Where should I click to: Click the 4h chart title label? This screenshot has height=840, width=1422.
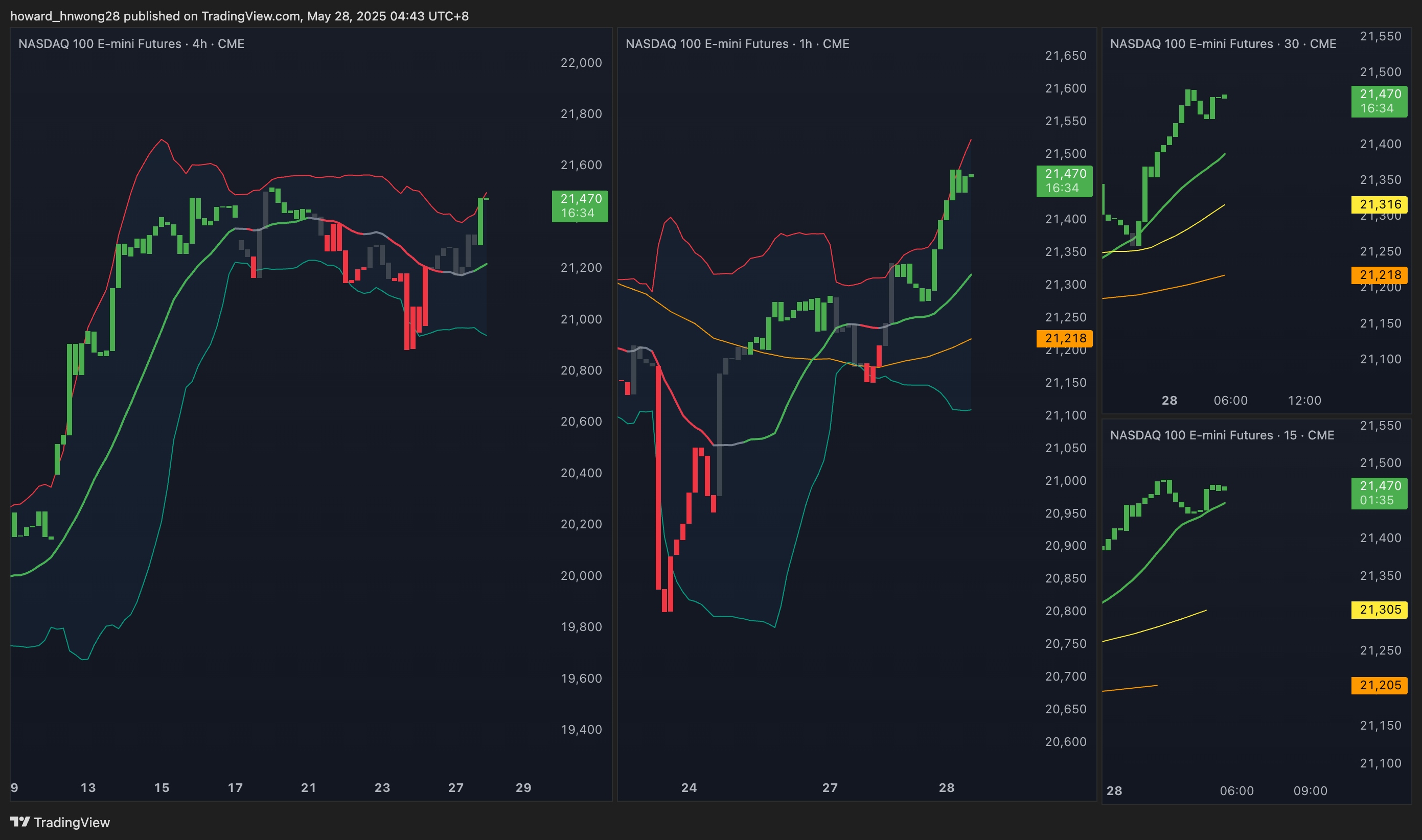pyautogui.click(x=131, y=43)
